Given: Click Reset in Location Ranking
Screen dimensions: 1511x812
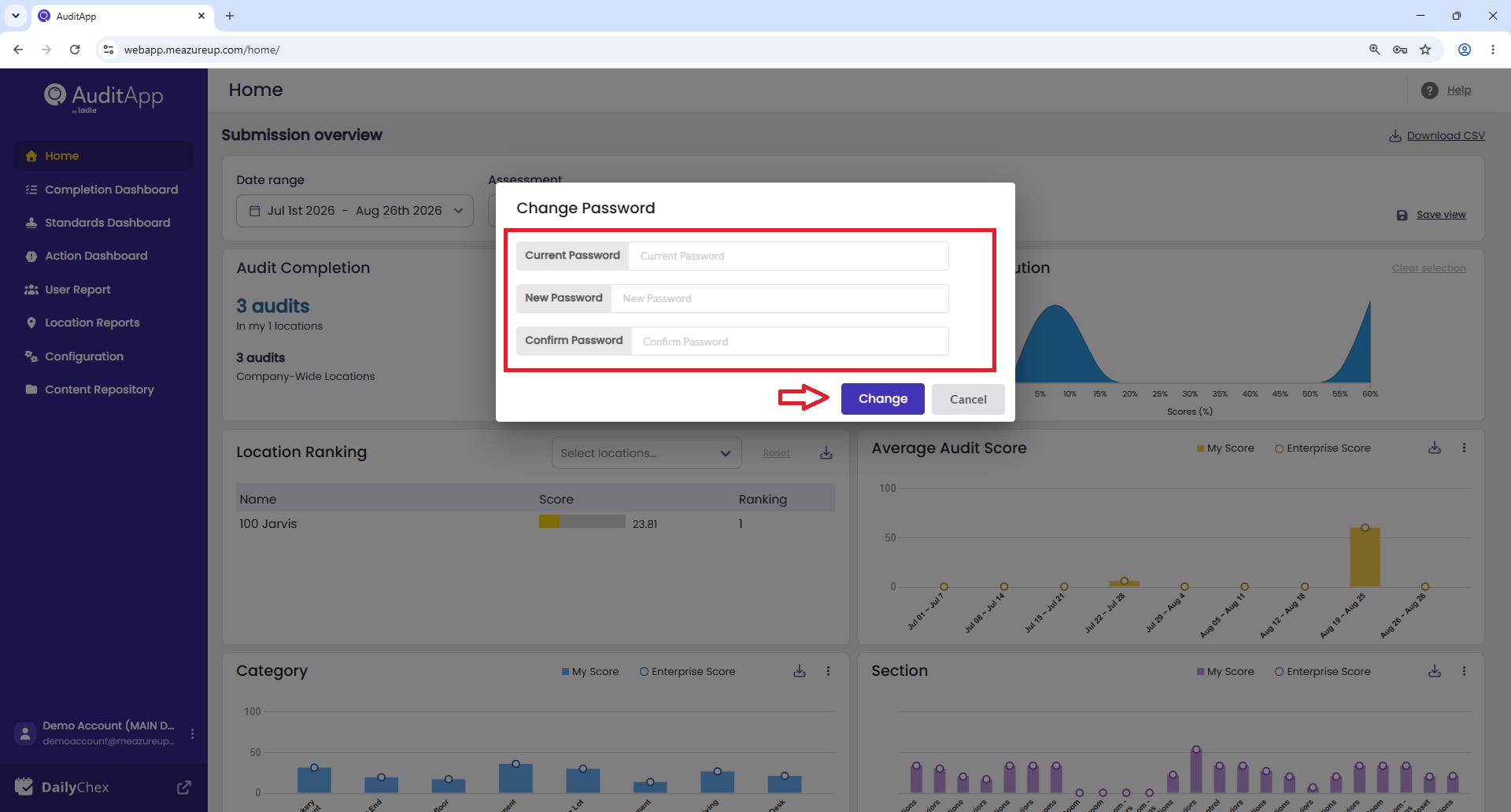Looking at the screenshot, I should [776, 453].
